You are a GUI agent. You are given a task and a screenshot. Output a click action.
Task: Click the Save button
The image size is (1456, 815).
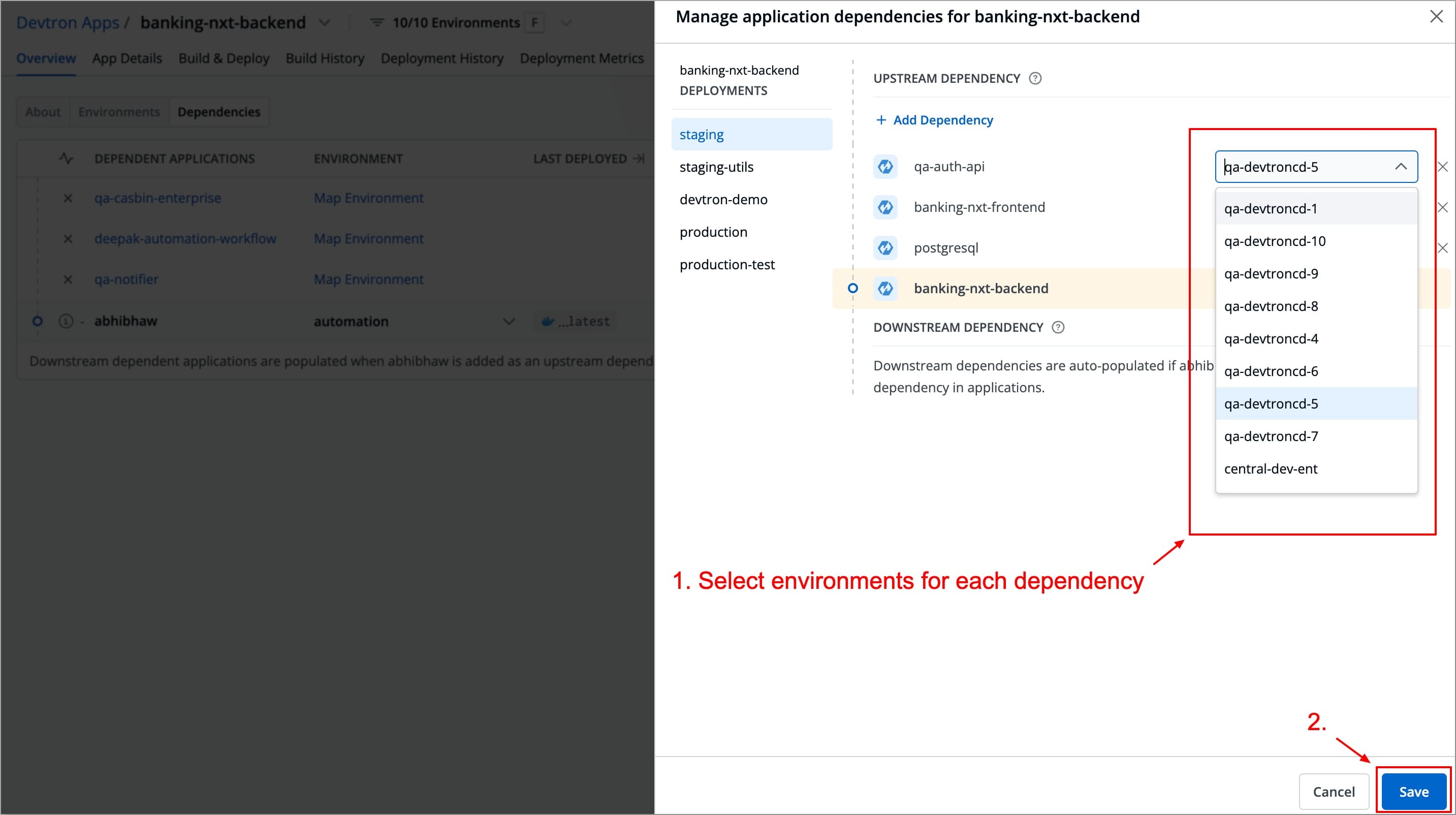click(1414, 791)
